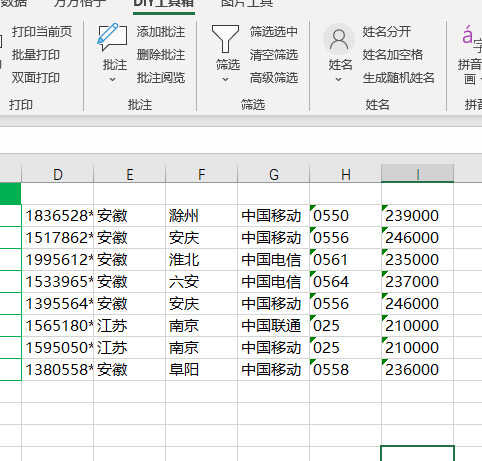Open 批注阅览
Screen dimensions: 482x461
(x=161, y=78)
